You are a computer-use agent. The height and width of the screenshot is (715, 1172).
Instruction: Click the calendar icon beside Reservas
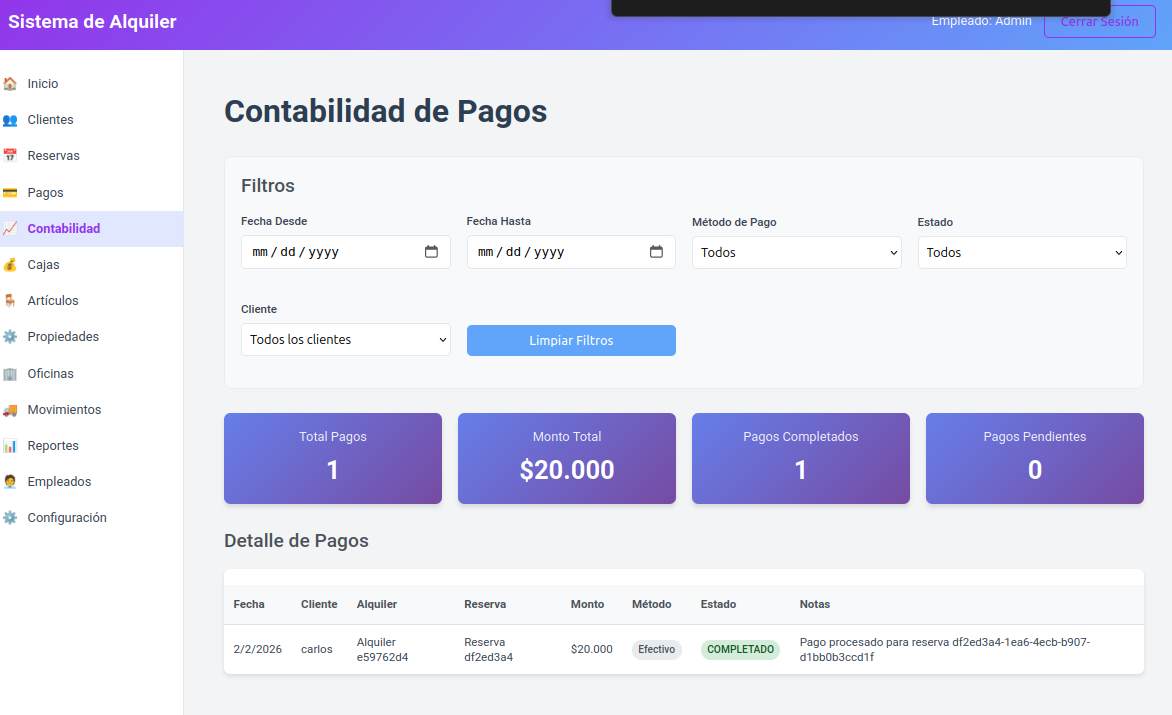coord(10,155)
